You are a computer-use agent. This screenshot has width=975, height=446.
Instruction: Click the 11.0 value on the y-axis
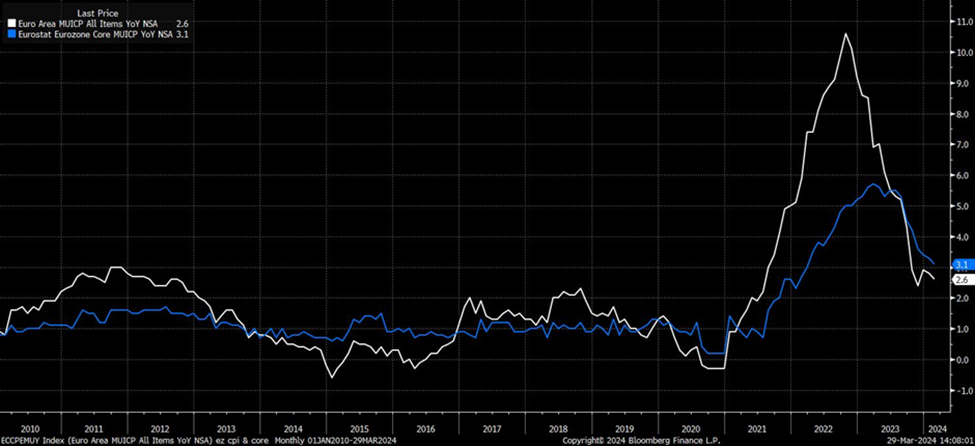pyautogui.click(x=962, y=21)
